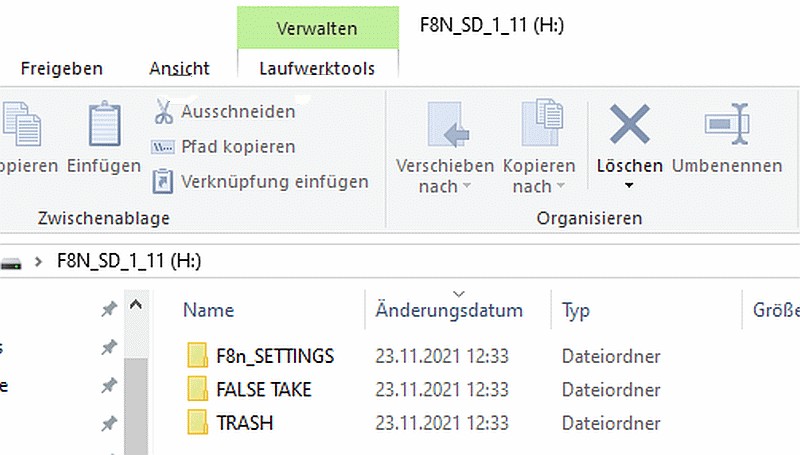The image size is (800, 455).
Task: Click the Einfügen clipboard icon
Action: 104,126
